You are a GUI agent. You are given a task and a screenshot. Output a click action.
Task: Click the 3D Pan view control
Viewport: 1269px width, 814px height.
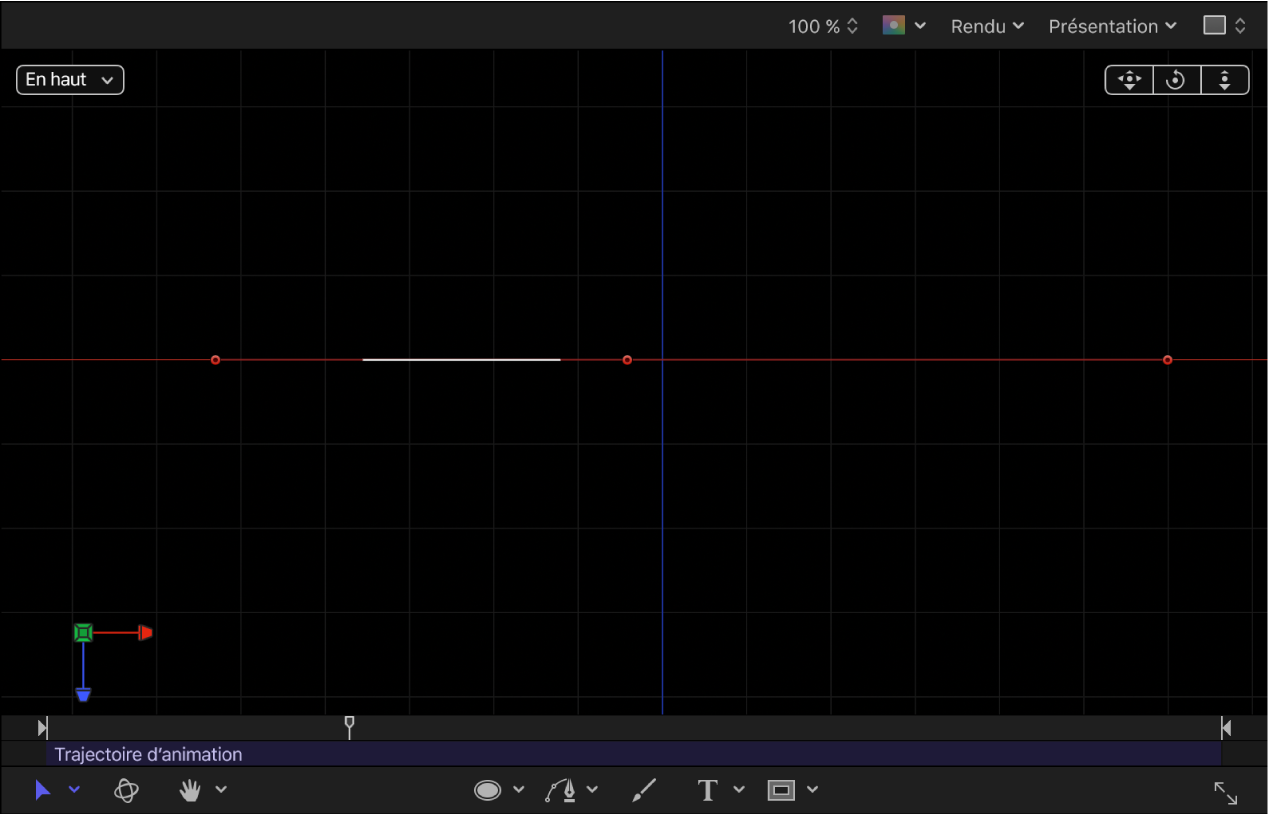(1129, 80)
